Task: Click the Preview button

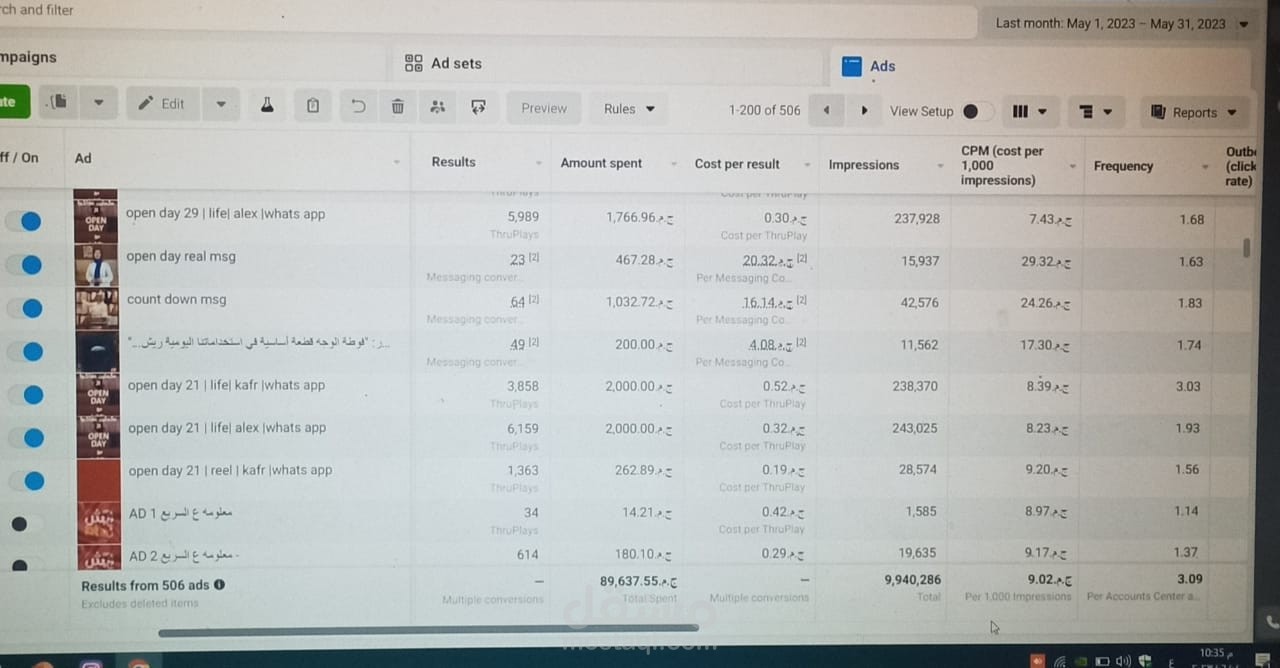Action: pyautogui.click(x=543, y=108)
